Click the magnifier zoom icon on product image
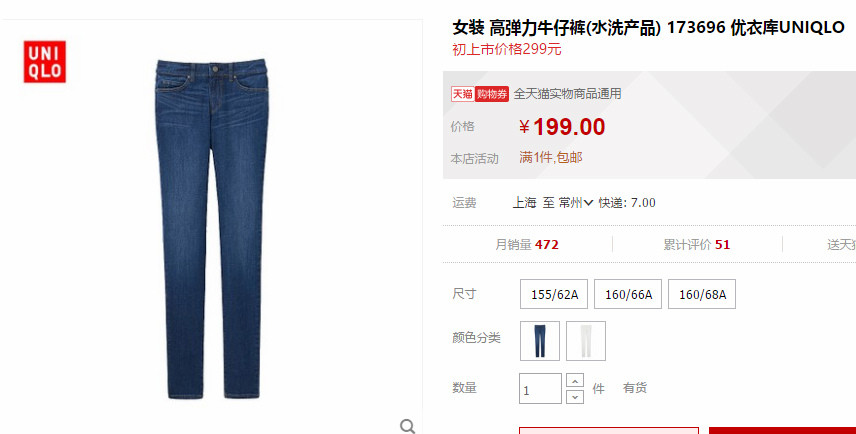 pos(407,426)
